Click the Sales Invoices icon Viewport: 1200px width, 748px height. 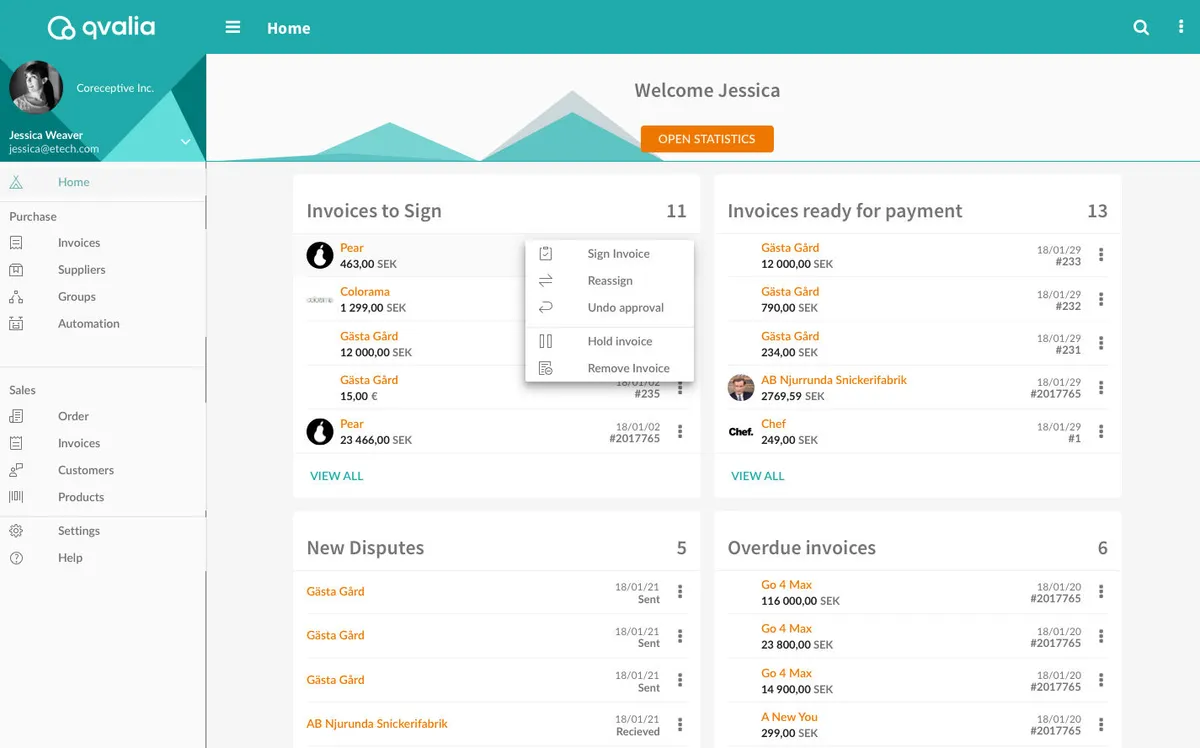click(16, 443)
